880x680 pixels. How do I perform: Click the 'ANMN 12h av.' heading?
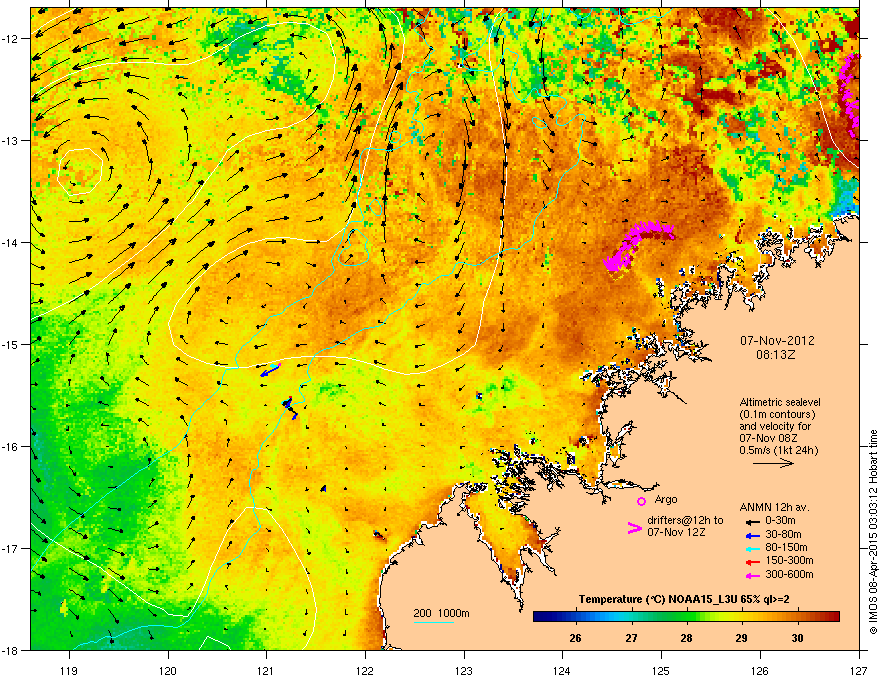(x=774, y=507)
